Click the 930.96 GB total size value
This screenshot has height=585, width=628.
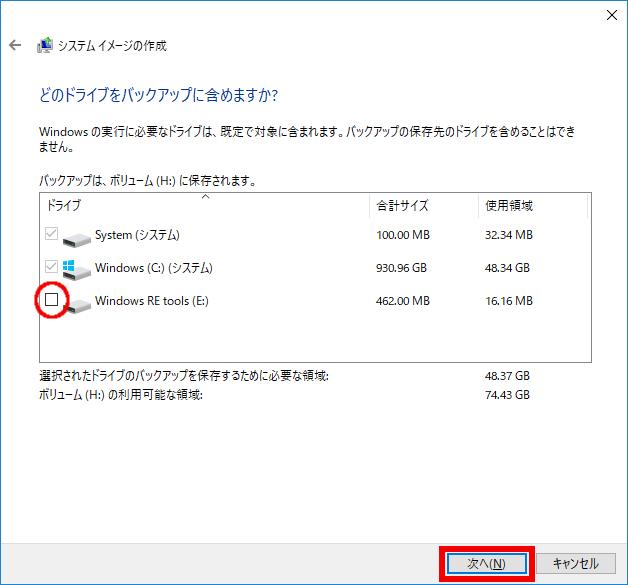point(401,268)
